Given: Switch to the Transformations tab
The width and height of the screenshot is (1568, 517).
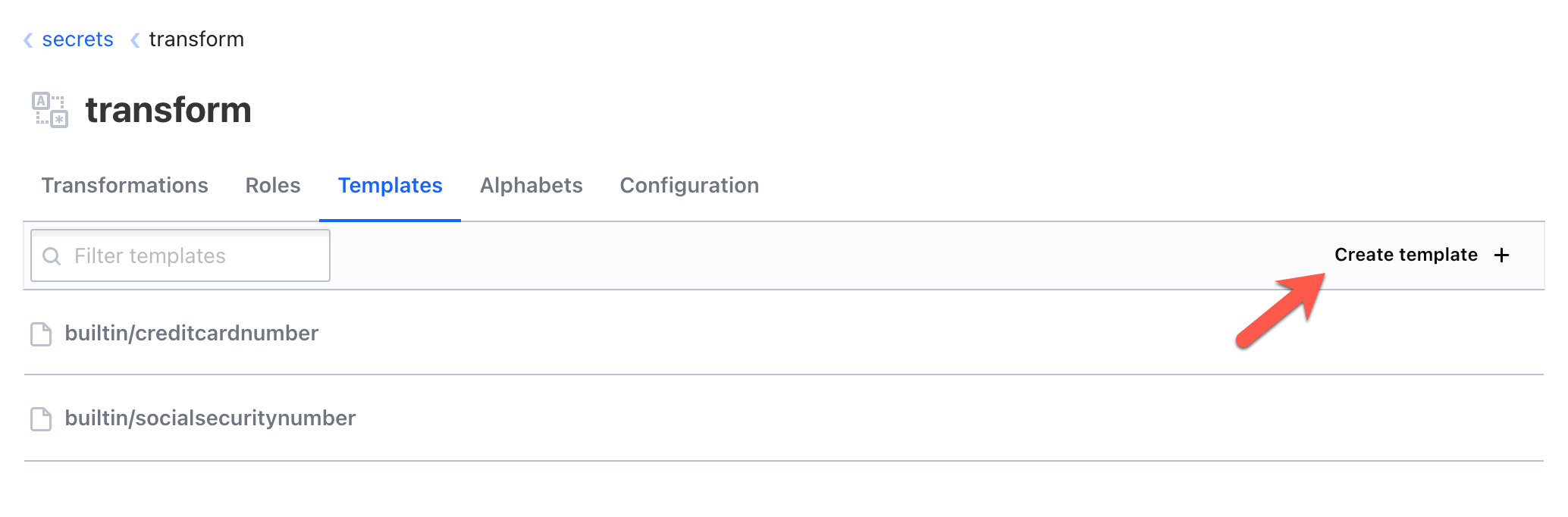Looking at the screenshot, I should coord(125,186).
